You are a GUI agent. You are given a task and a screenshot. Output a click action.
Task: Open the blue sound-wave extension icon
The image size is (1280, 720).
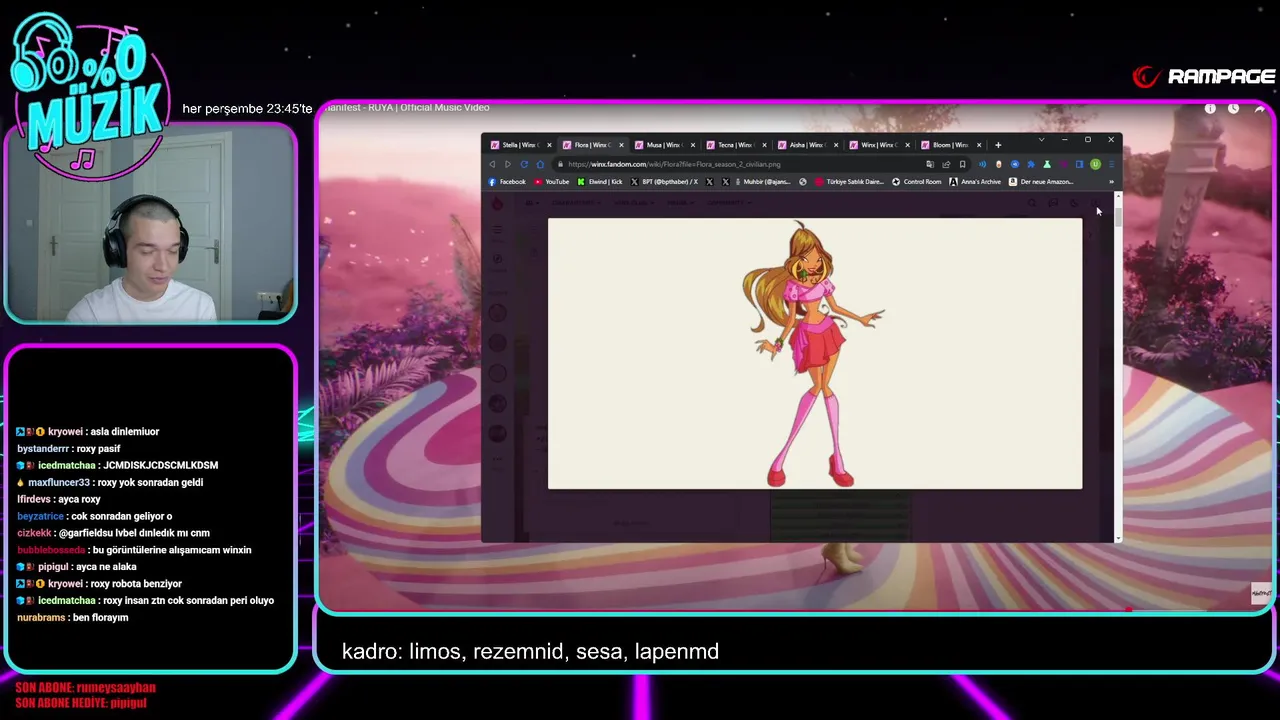tap(982, 164)
